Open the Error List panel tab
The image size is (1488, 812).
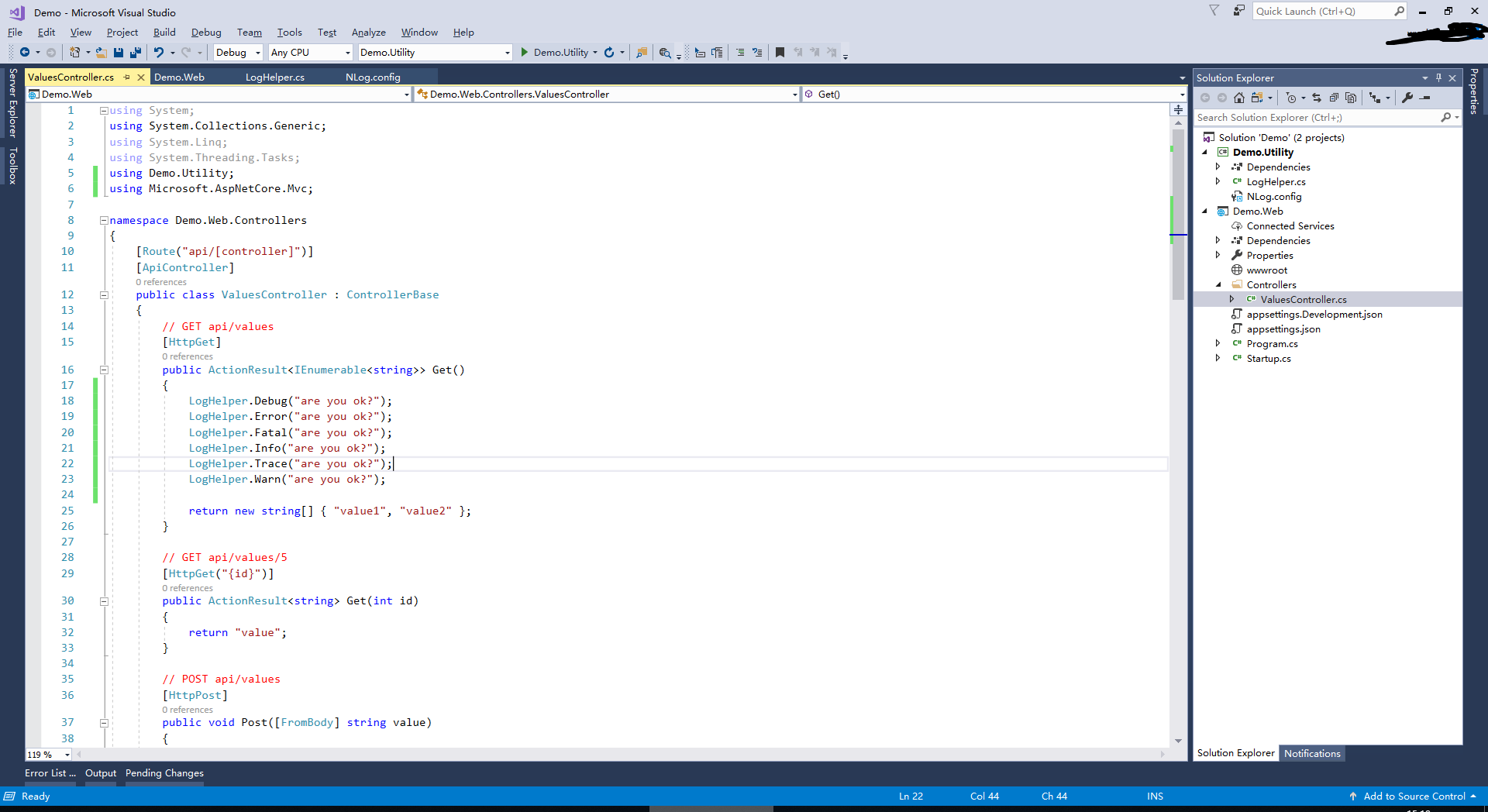point(50,773)
